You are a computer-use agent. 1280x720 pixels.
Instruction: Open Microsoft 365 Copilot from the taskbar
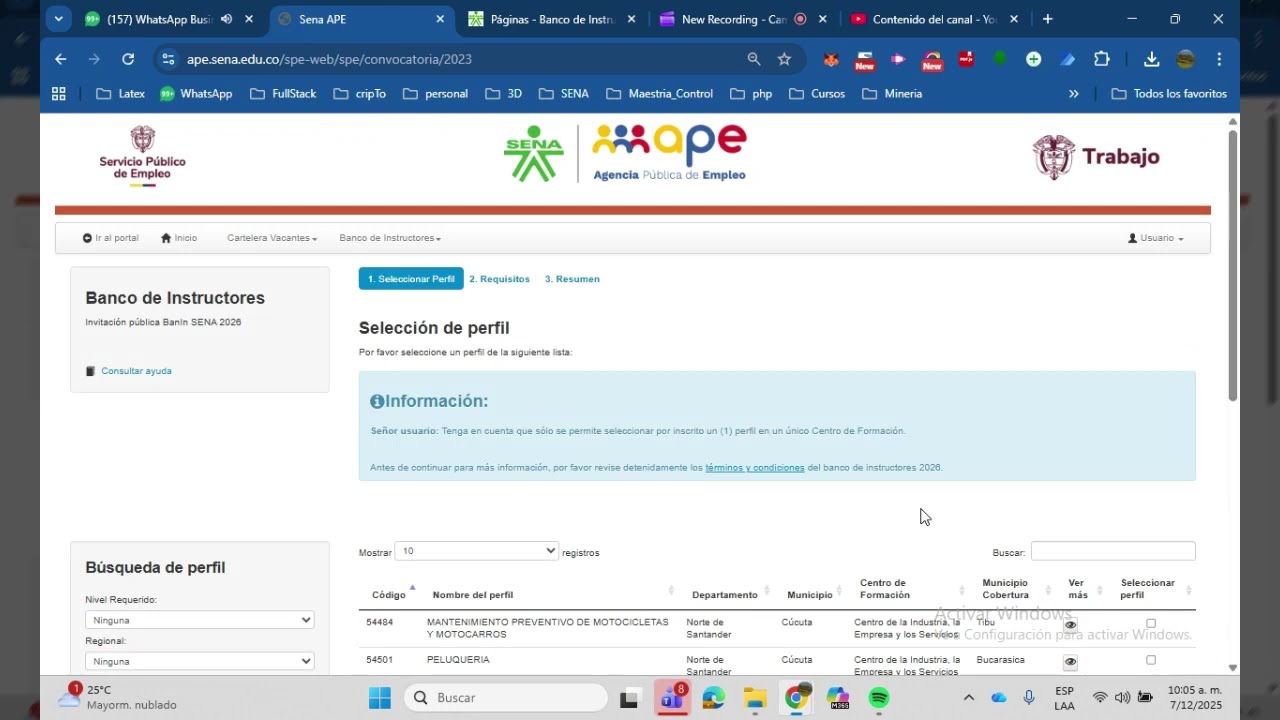(x=838, y=698)
